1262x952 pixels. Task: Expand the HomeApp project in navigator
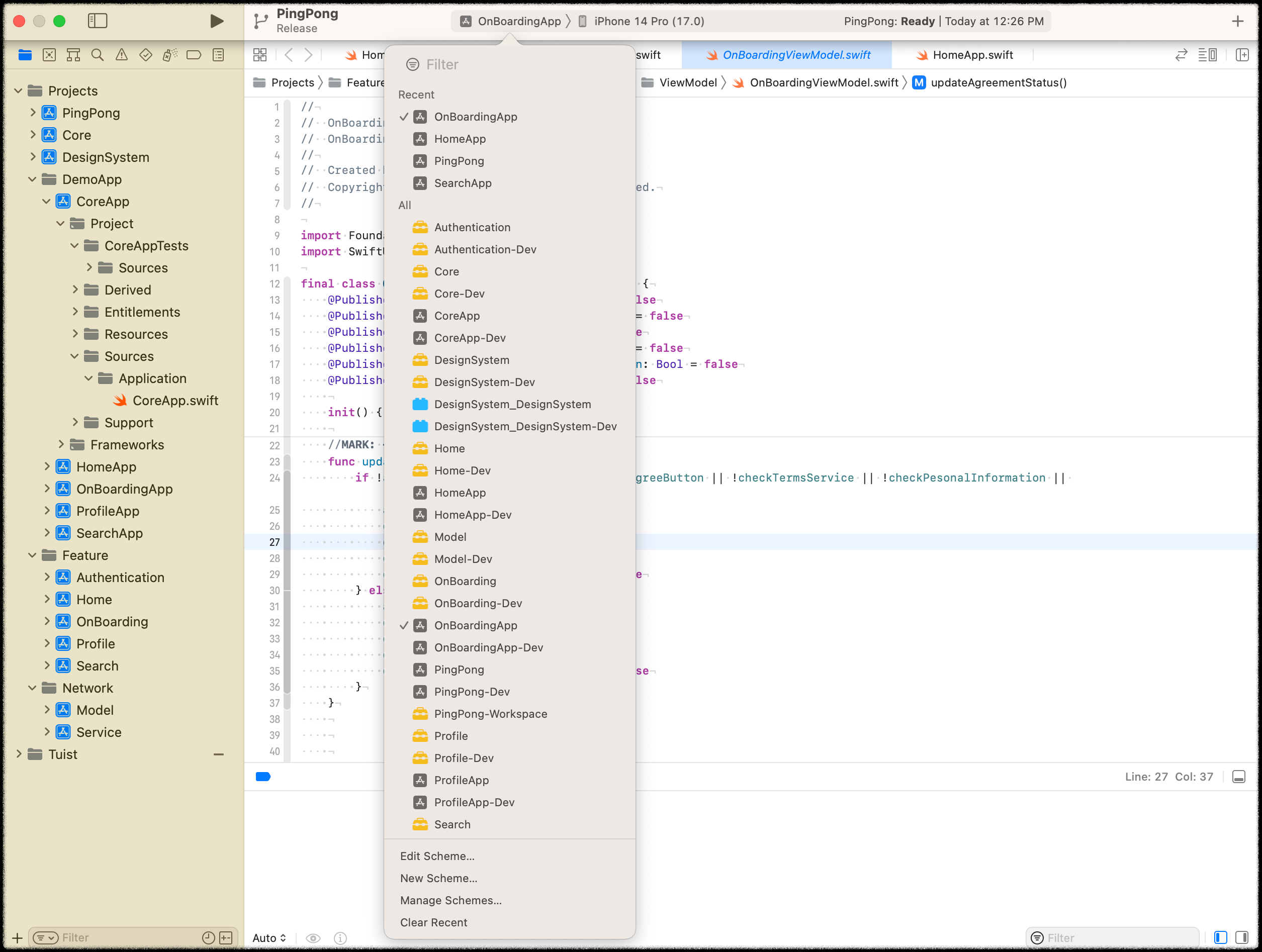[47, 466]
